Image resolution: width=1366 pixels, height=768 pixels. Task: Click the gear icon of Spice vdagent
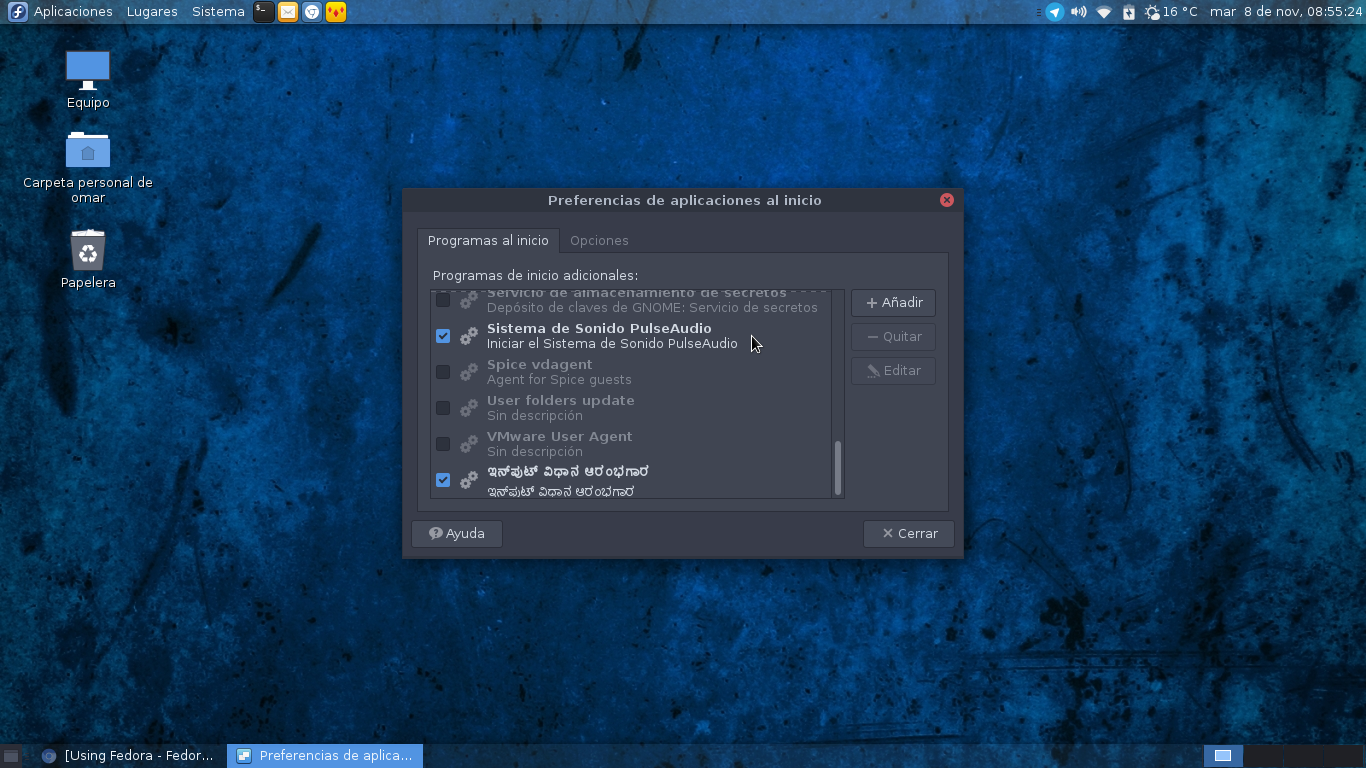pos(469,372)
